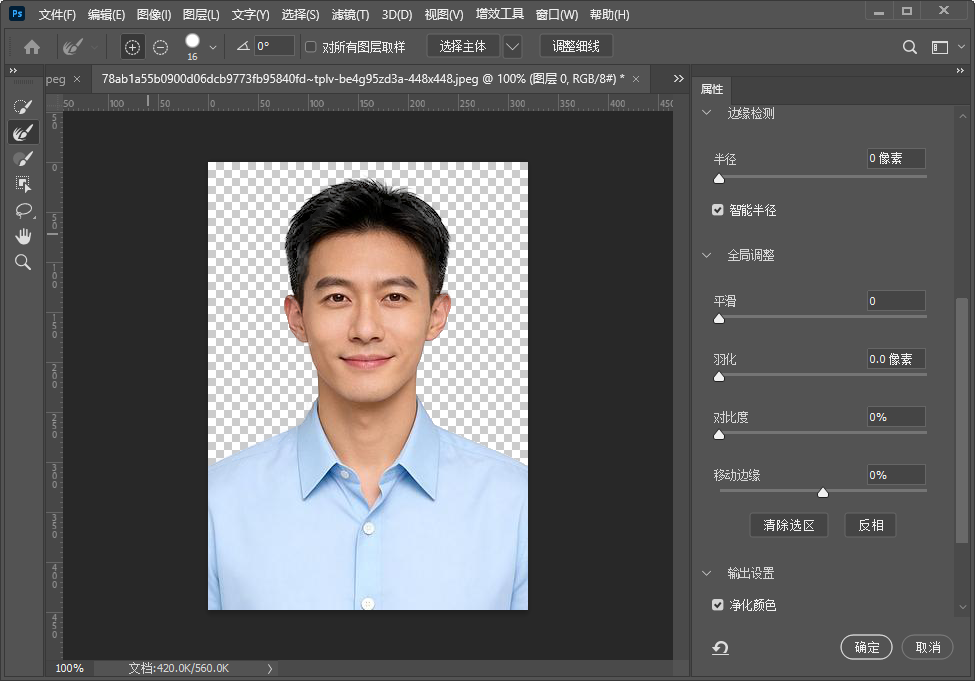Viewport: 975px width, 681px height.
Task: Open the workspace layout icon
Action: (940, 47)
